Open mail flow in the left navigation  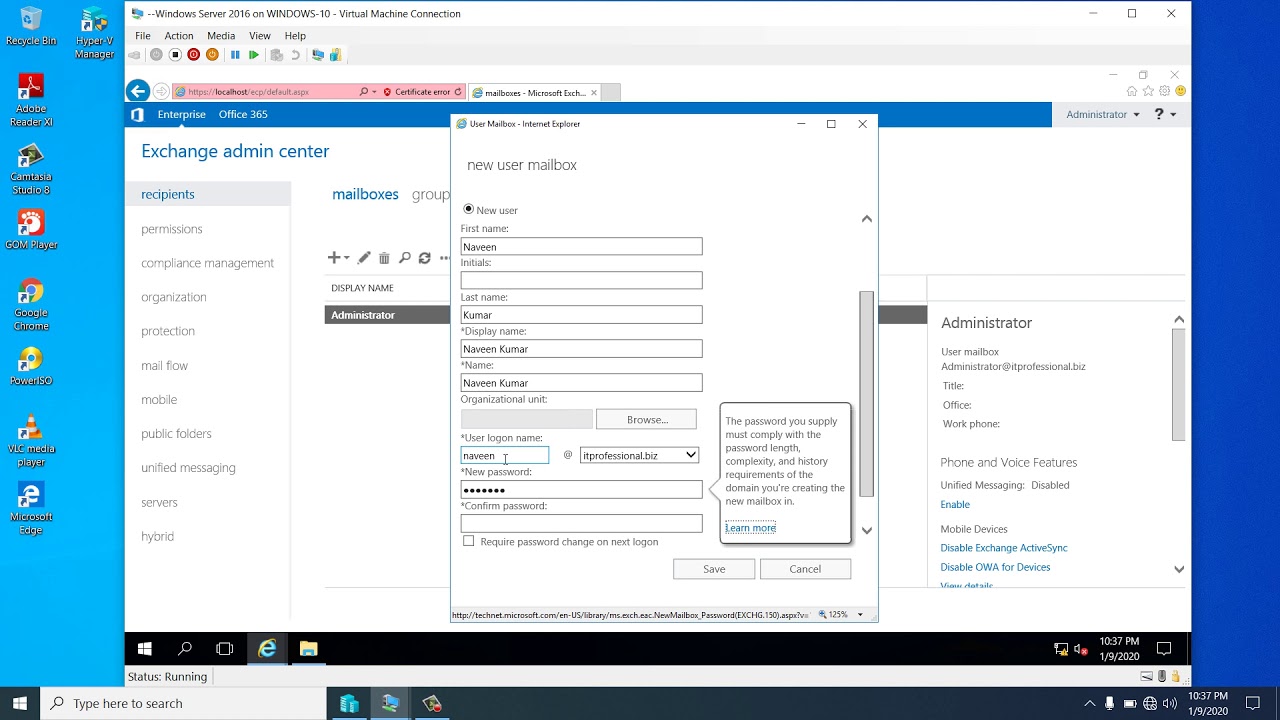tap(165, 366)
